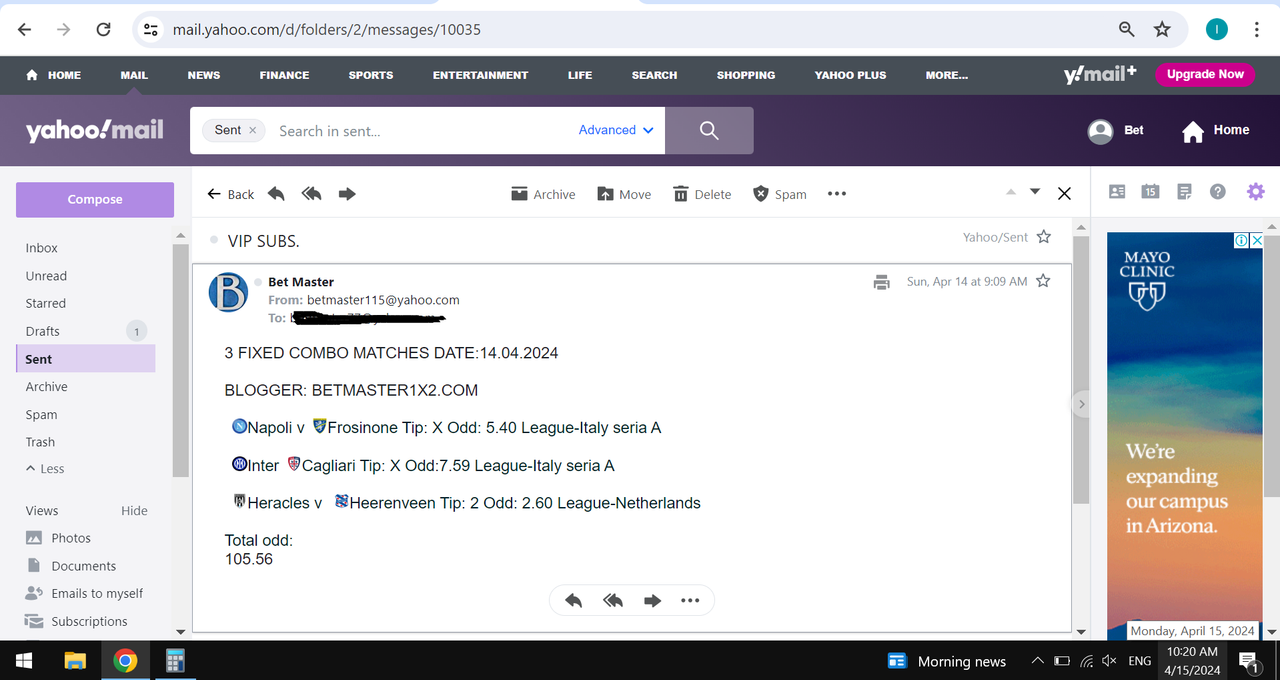
Task: Expand the right side panel chevron
Action: click(1081, 404)
